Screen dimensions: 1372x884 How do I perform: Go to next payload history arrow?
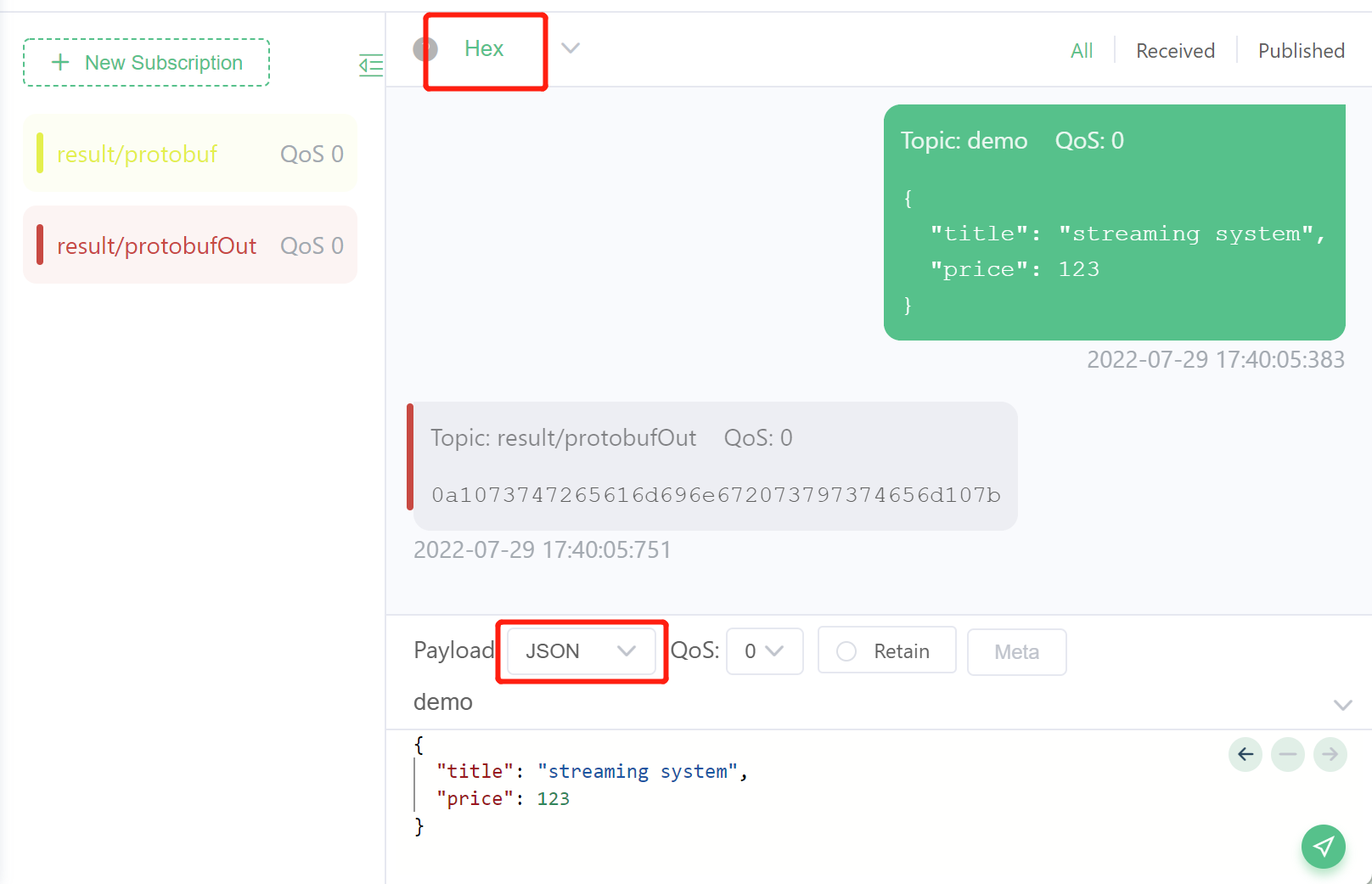[x=1330, y=754]
